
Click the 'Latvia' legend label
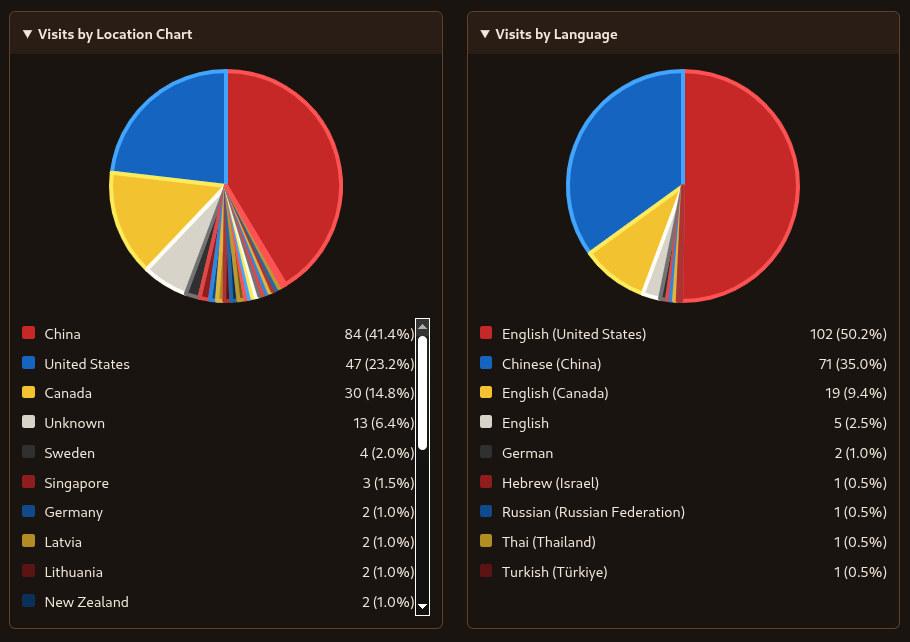click(x=63, y=542)
